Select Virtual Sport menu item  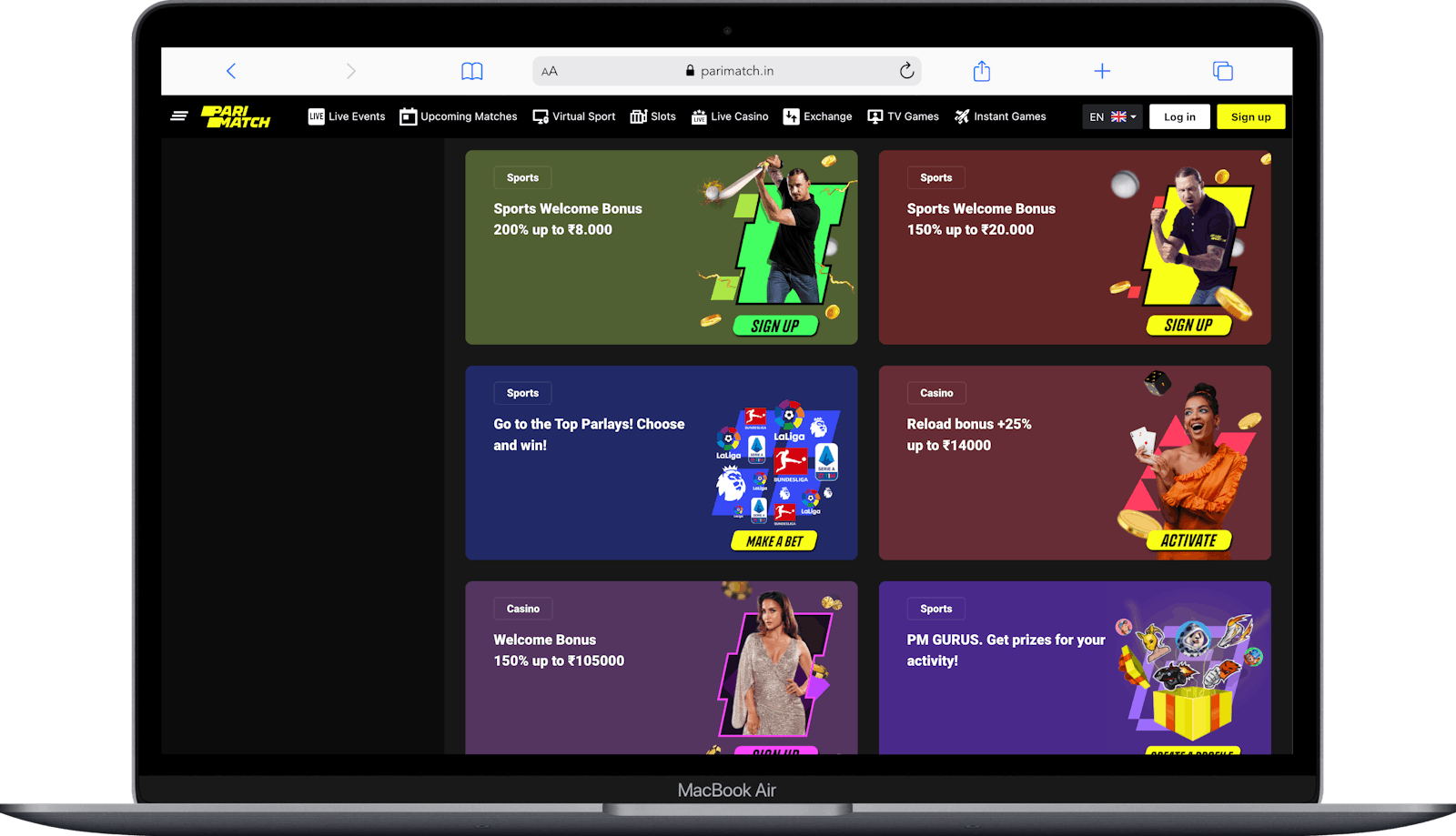(574, 116)
